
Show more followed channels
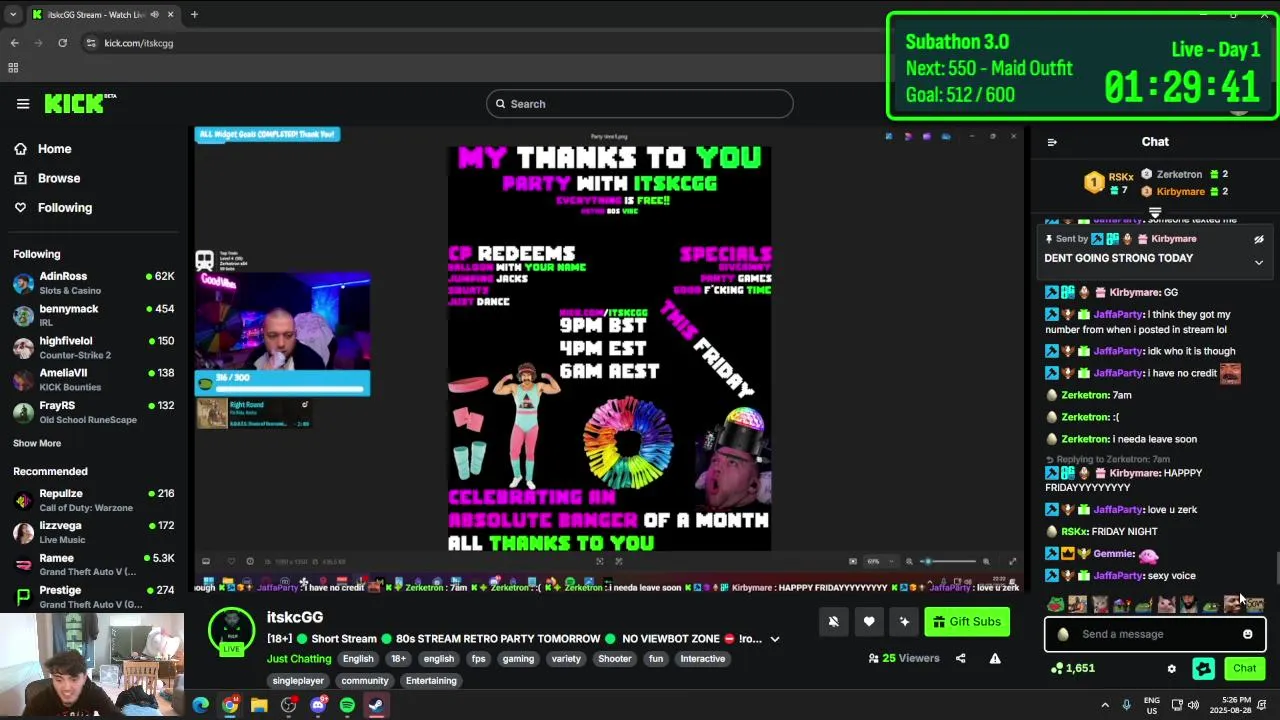pos(37,443)
